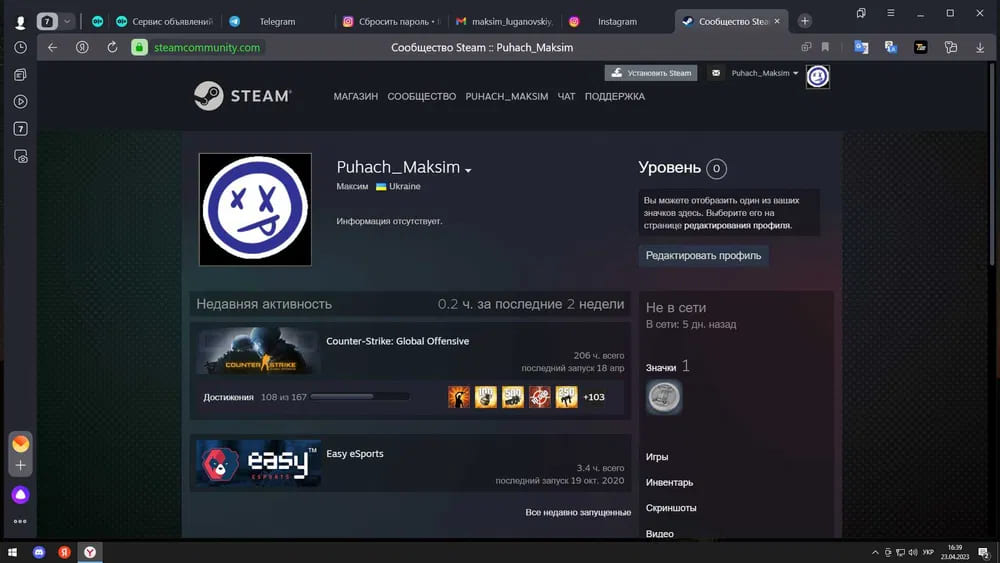Open the Windows notification center icon
This screenshot has width=1000, height=563.
(984, 552)
